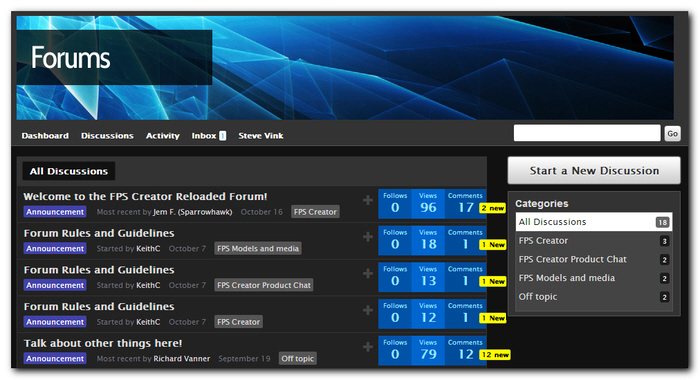Click the plus icon on the FPS Creator Product Chat thread
Image resolution: width=700 pixels, height=380 pixels.
(x=368, y=273)
